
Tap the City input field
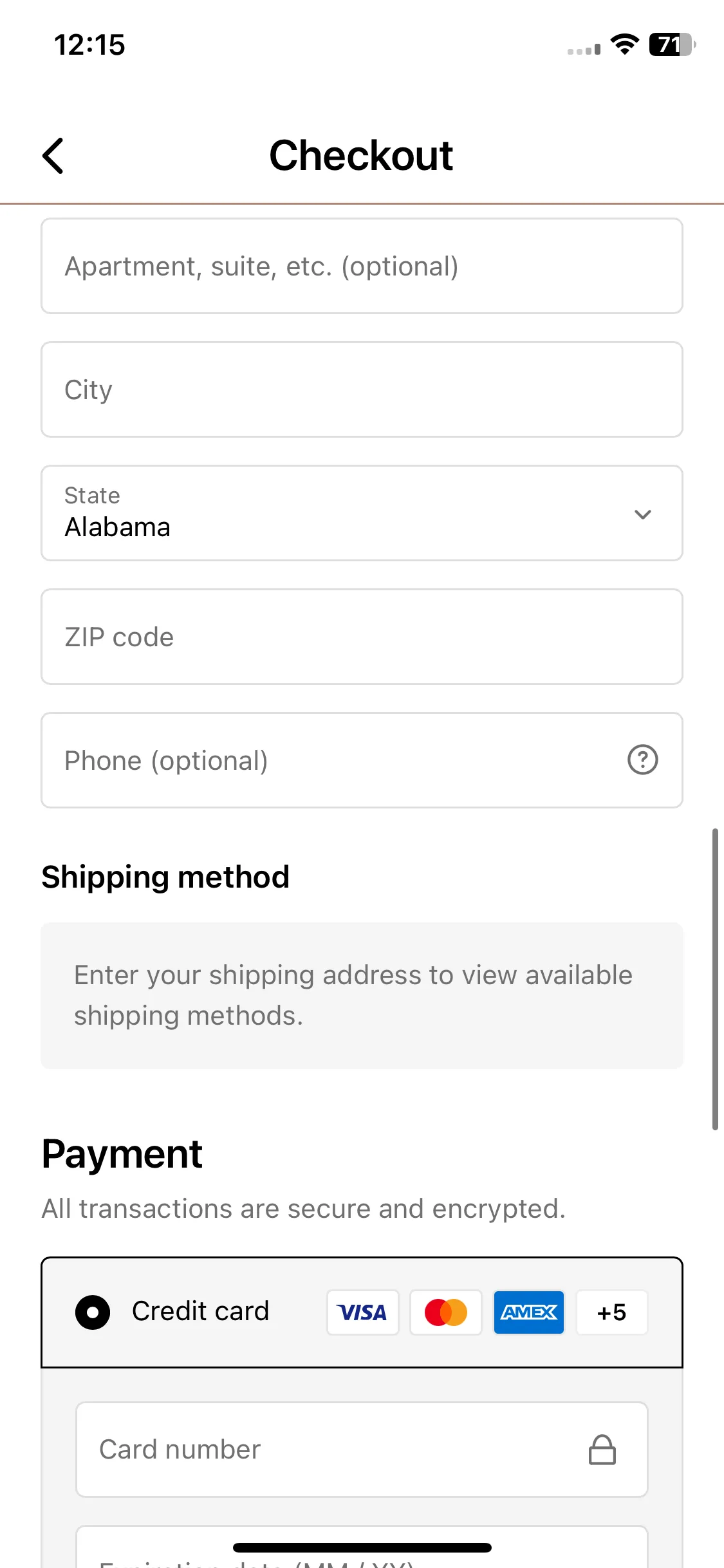(x=362, y=389)
